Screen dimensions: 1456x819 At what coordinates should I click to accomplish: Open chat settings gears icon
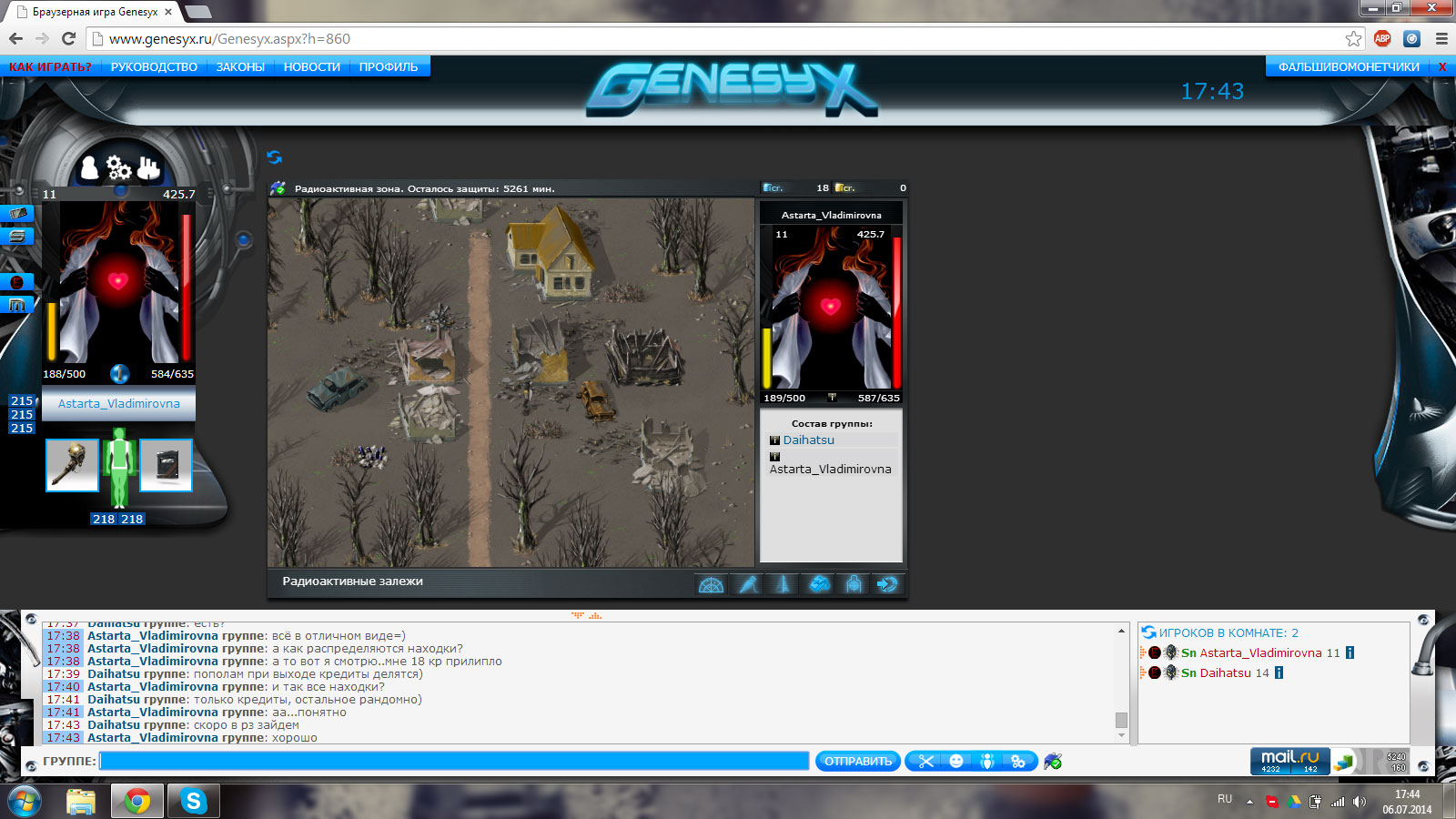pos(1018,762)
